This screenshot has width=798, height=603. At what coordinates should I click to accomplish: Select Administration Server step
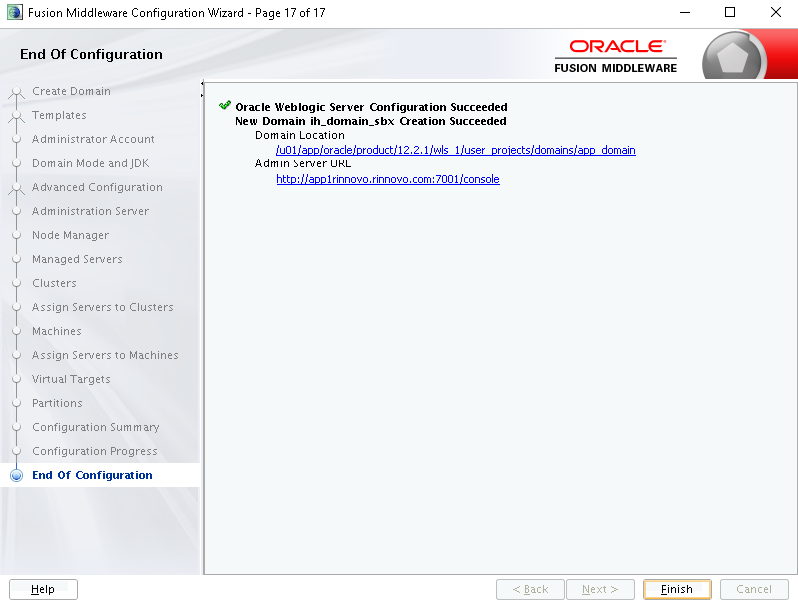pos(91,211)
